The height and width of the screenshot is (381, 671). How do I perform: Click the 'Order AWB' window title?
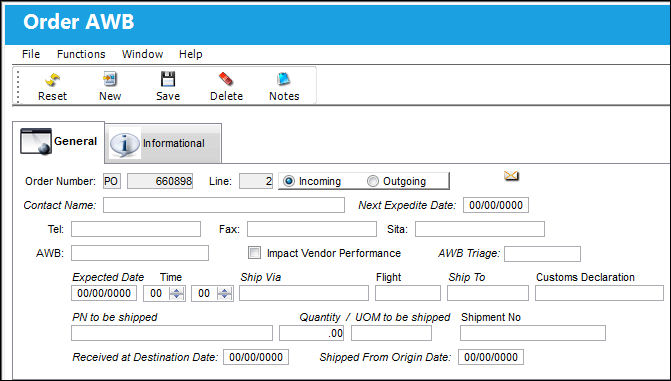click(x=79, y=22)
